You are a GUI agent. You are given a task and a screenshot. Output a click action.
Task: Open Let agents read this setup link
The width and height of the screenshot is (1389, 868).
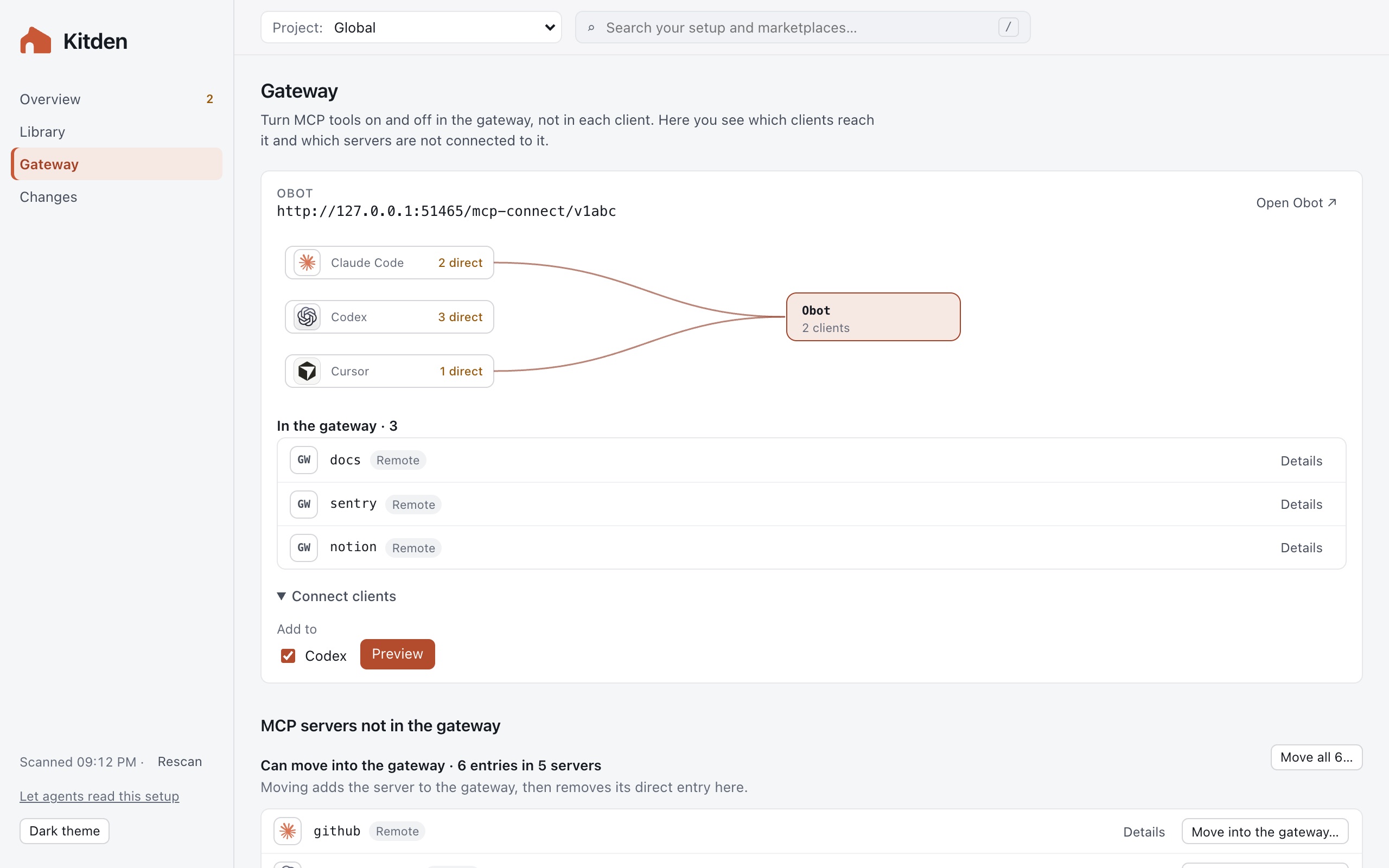[99, 796]
